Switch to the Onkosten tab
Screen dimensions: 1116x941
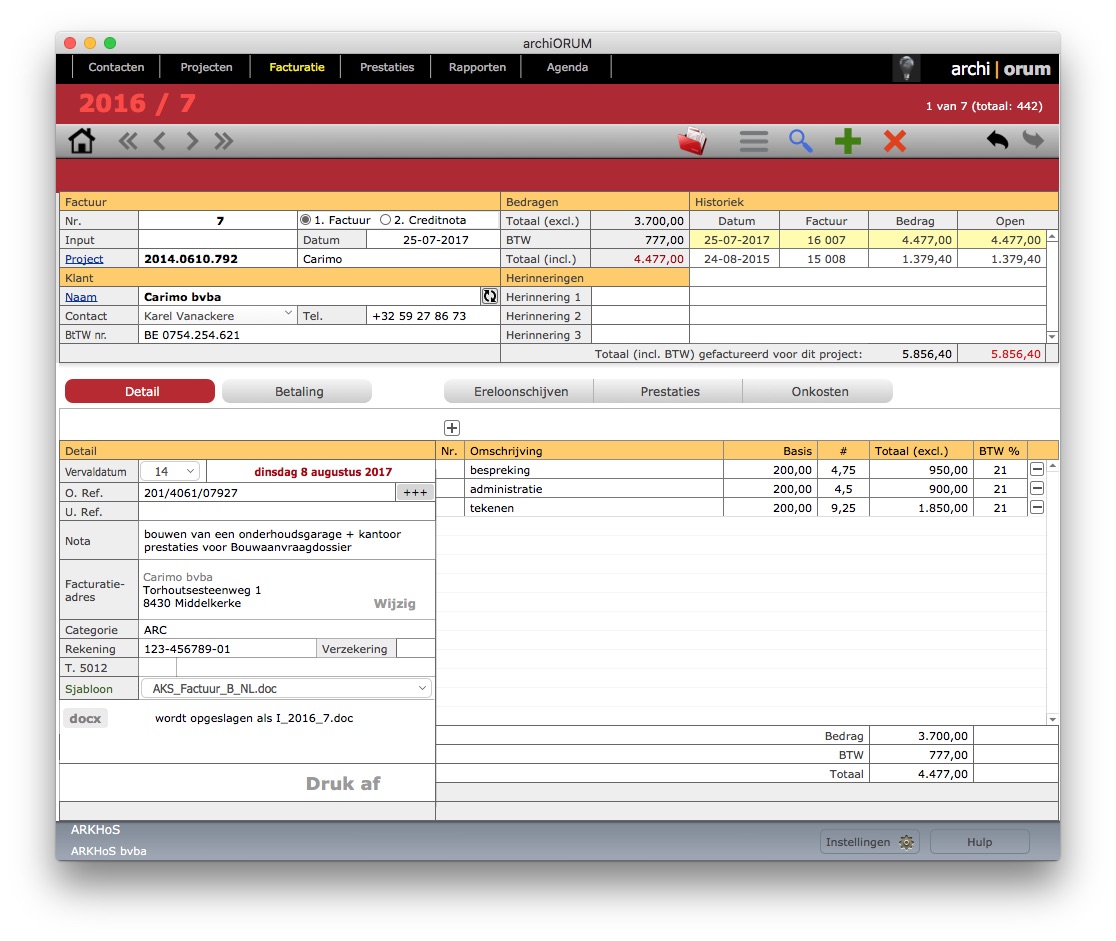tap(818, 391)
